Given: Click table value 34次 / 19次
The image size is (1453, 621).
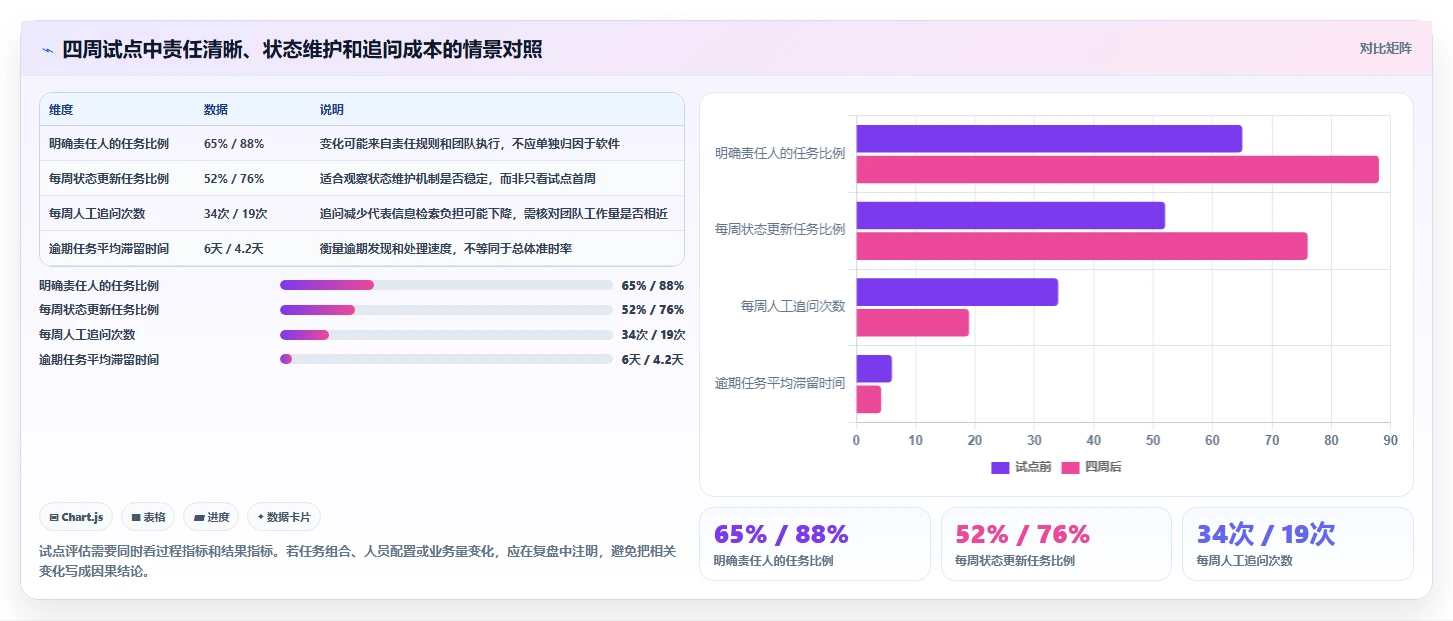Looking at the screenshot, I should click(x=236, y=213).
